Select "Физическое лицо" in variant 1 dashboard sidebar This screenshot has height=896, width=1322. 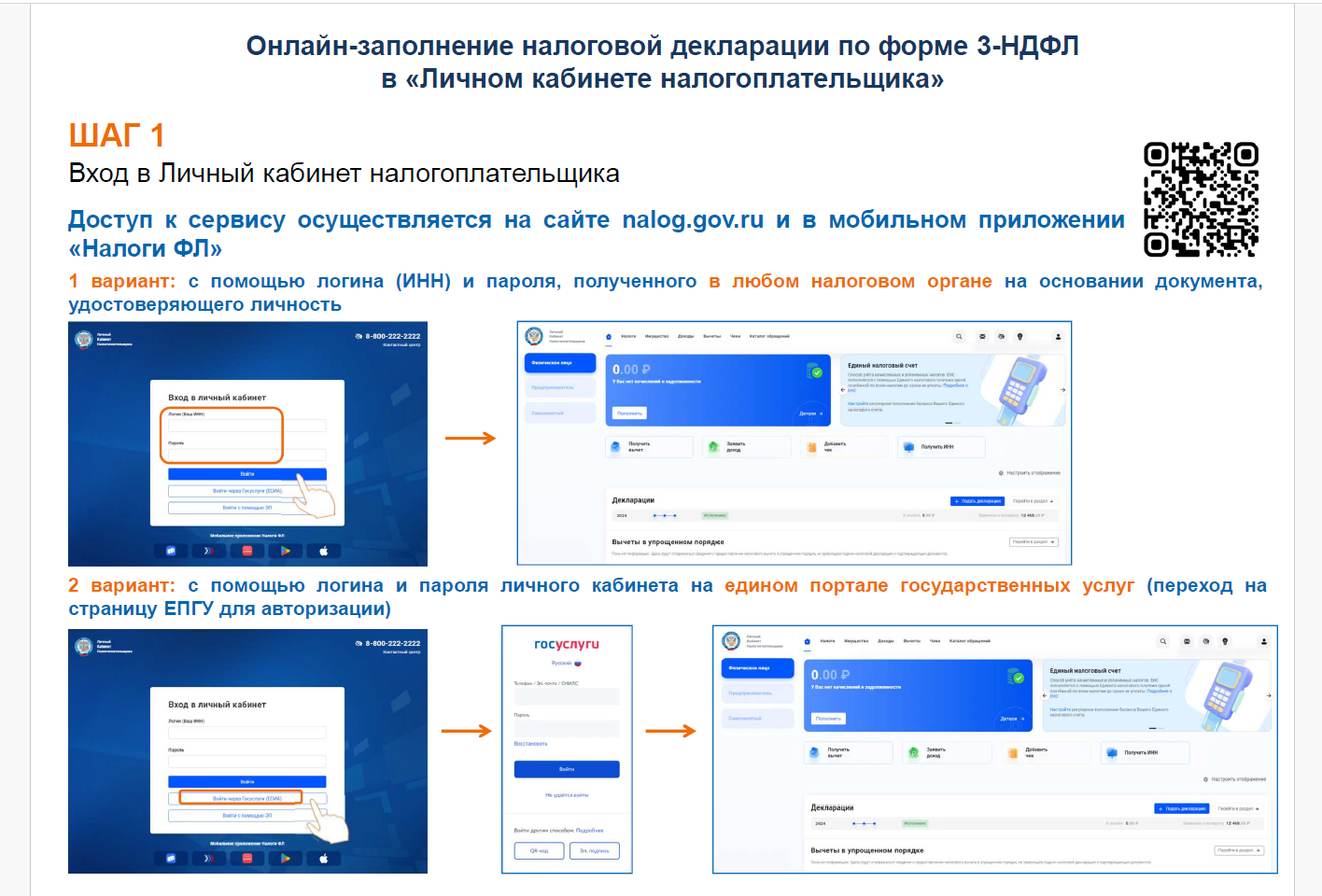[559, 362]
